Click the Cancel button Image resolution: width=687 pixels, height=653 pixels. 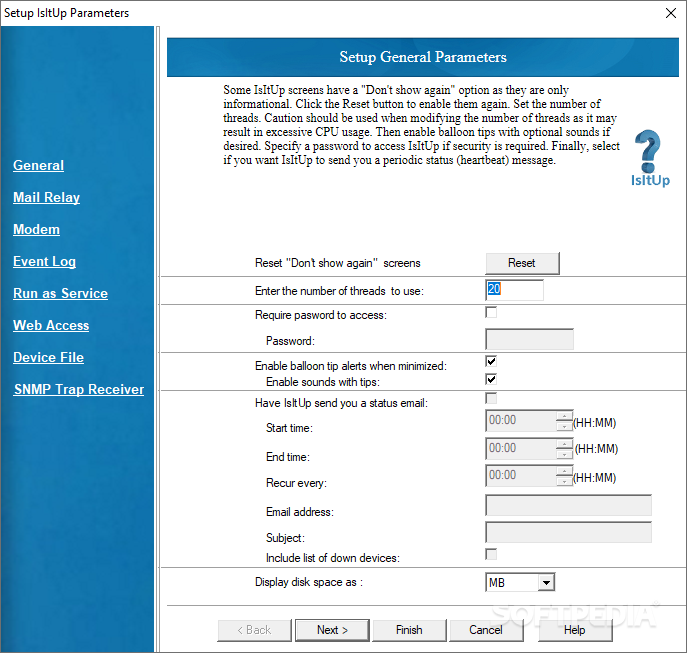486,630
